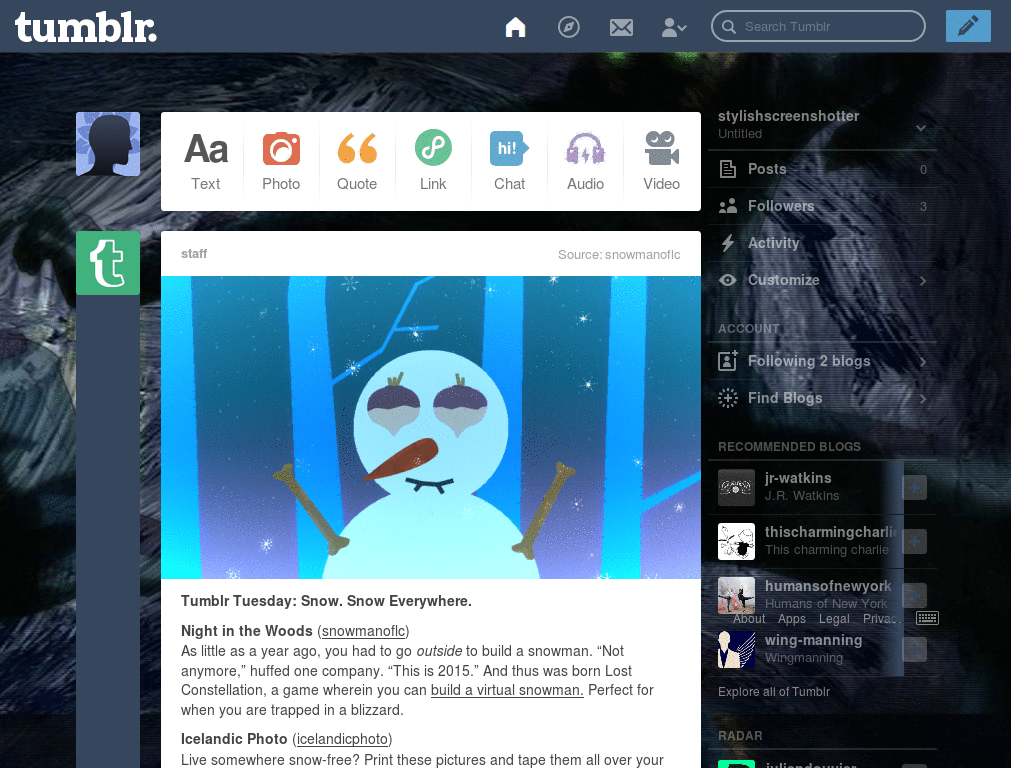This screenshot has height=768, width=1024.
Task: Open Activity in the sidebar
Action: click(x=822, y=243)
